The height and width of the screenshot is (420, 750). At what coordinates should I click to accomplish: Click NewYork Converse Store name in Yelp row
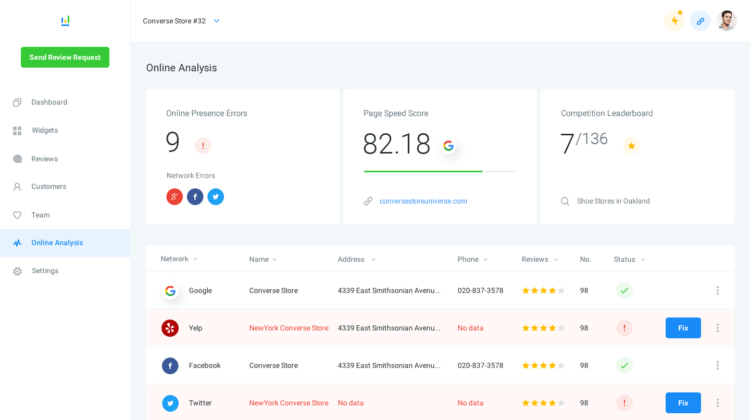click(x=289, y=328)
